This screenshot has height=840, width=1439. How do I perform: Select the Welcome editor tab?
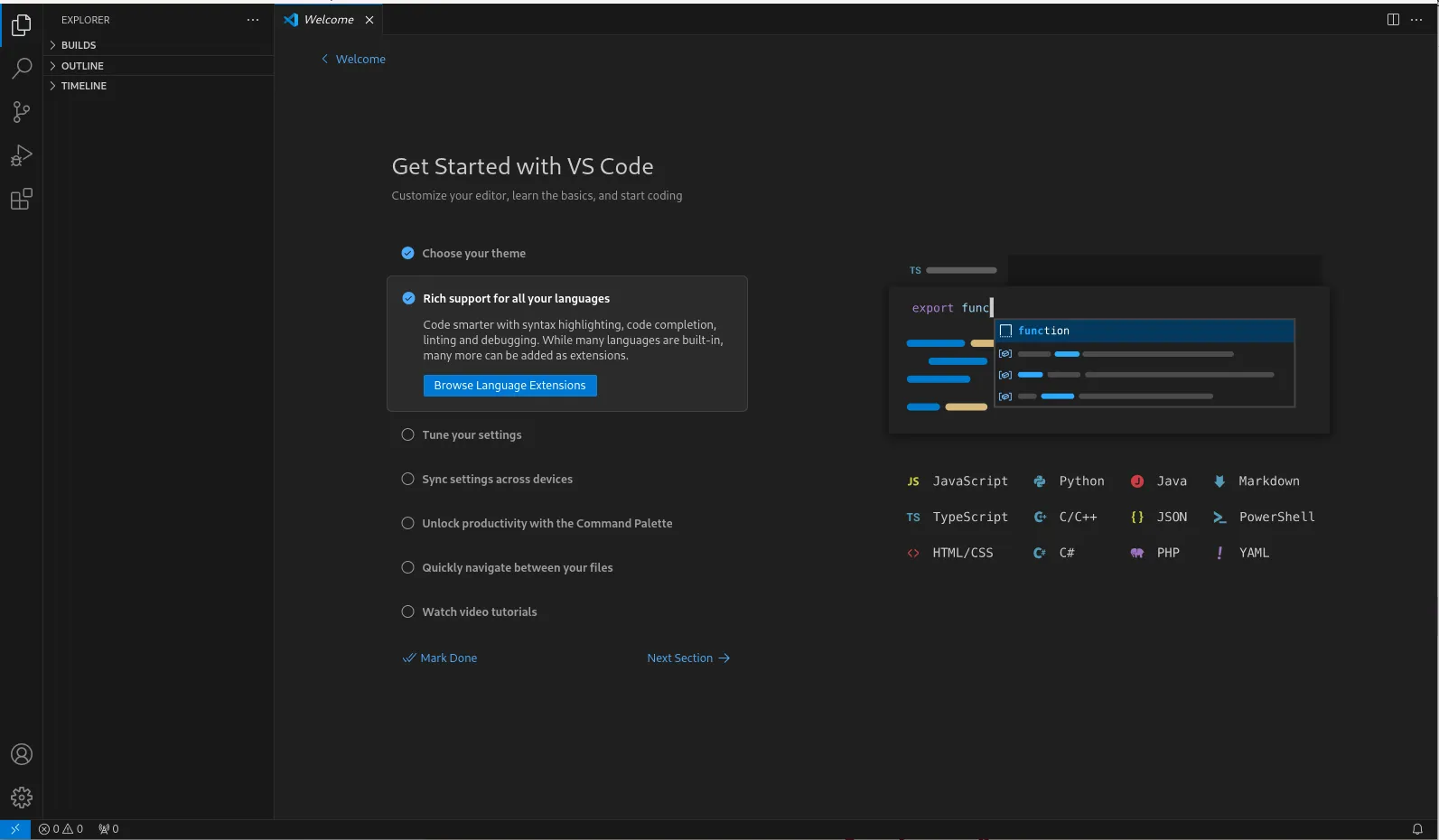click(x=329, y=20)
